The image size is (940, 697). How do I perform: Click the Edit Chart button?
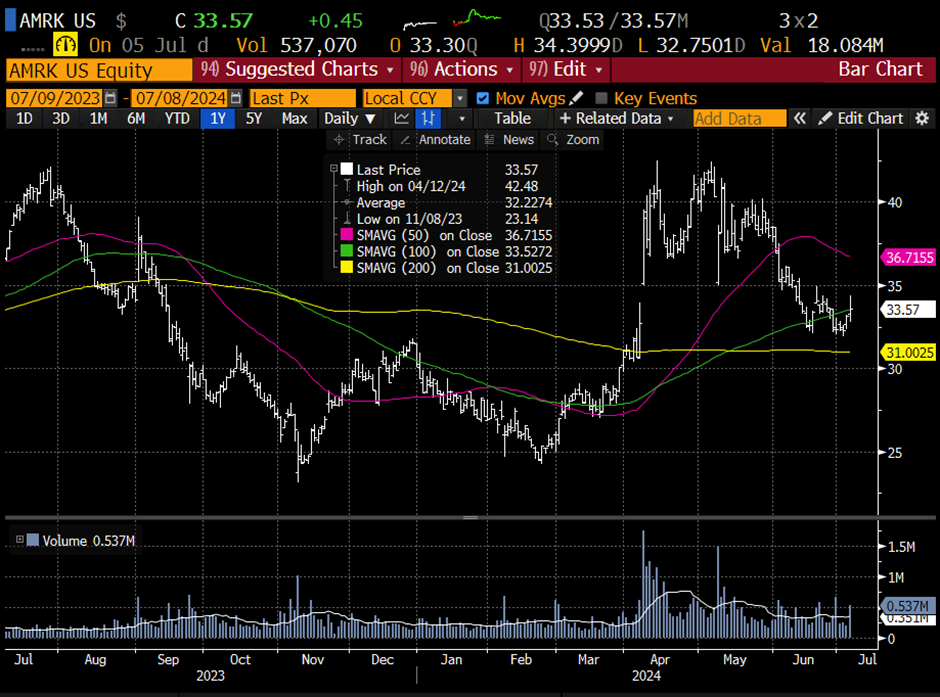click(860, 118)
